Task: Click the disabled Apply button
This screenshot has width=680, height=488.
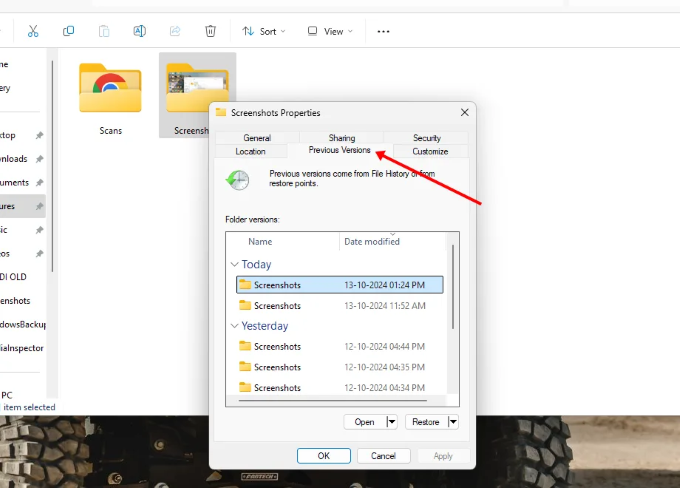Action: coord(443,456)
